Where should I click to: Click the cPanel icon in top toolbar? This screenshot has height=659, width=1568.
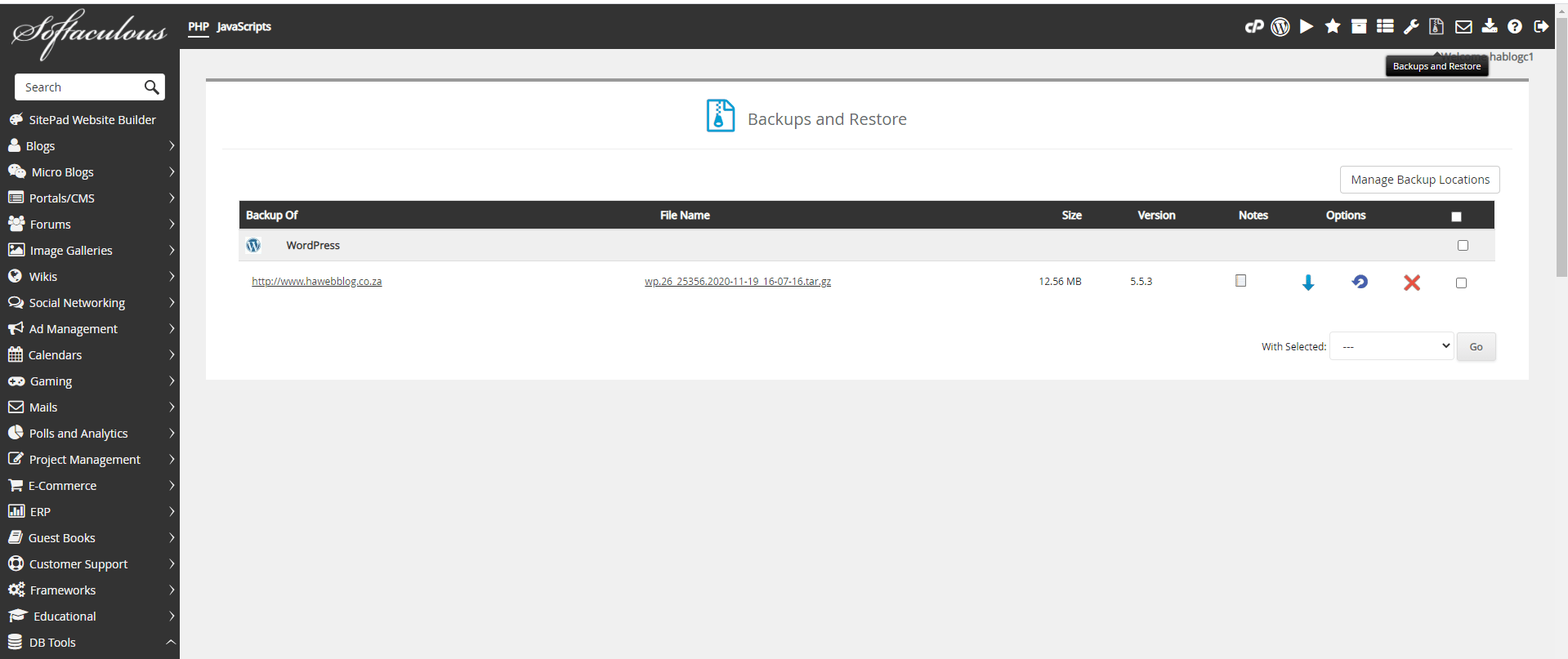pos(1253,27)
